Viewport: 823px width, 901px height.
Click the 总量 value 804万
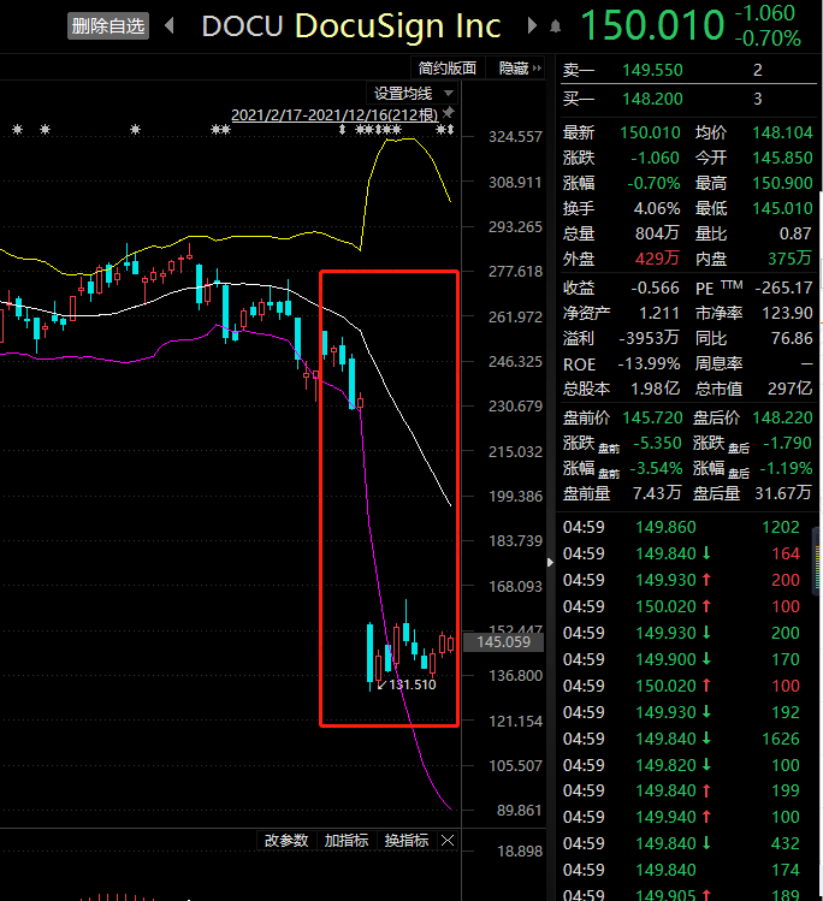657,234
